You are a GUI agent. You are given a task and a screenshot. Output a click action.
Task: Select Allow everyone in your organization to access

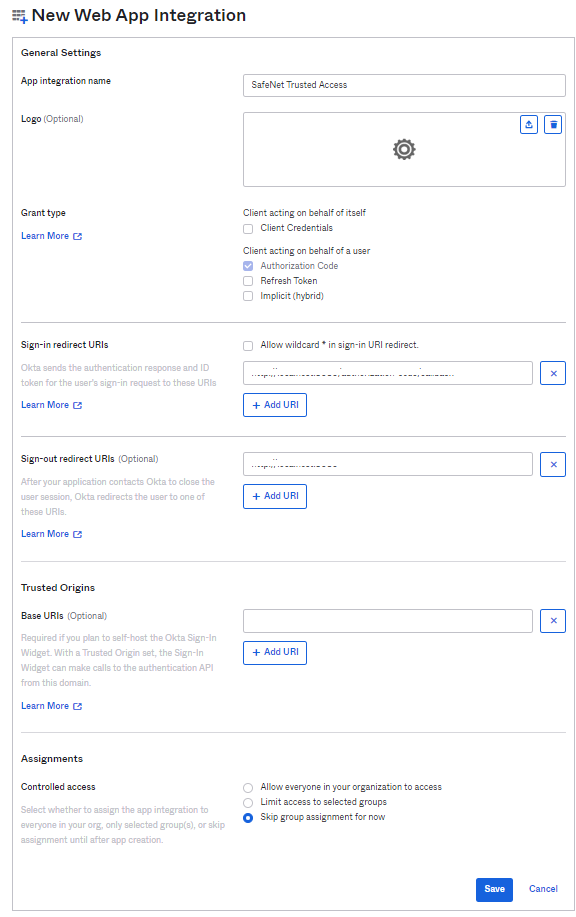pyautogui.click(x=248, y=788)
